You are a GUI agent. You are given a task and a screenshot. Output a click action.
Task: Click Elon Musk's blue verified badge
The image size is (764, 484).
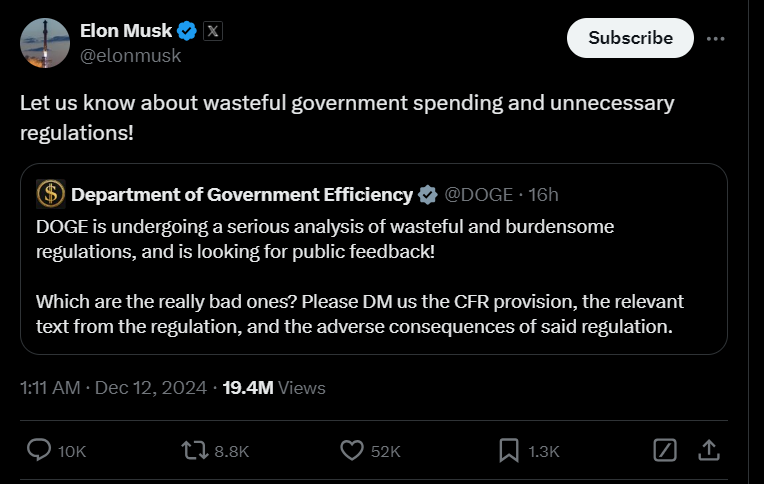pyautogui.click(x=187, y=31)
